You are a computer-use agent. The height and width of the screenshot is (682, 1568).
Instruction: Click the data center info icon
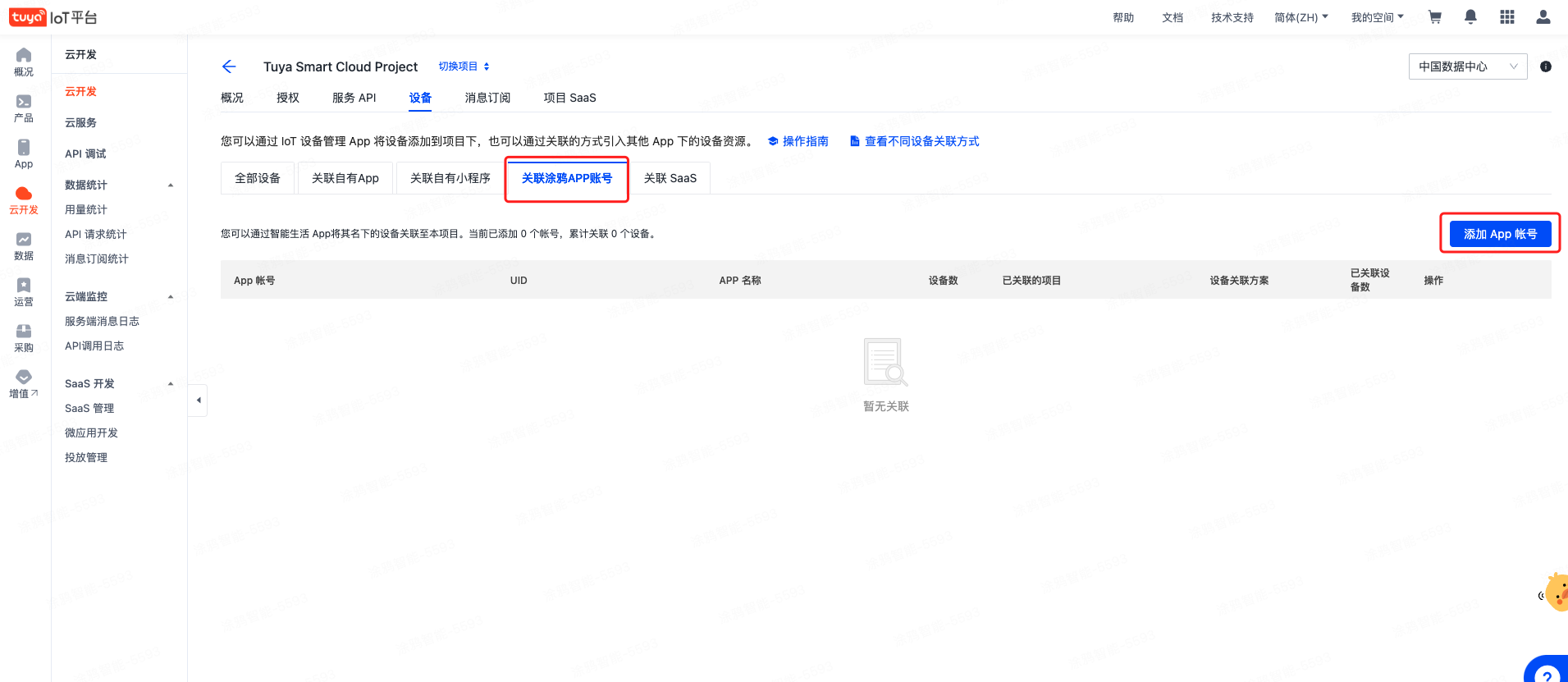[x=1546, y=66]
